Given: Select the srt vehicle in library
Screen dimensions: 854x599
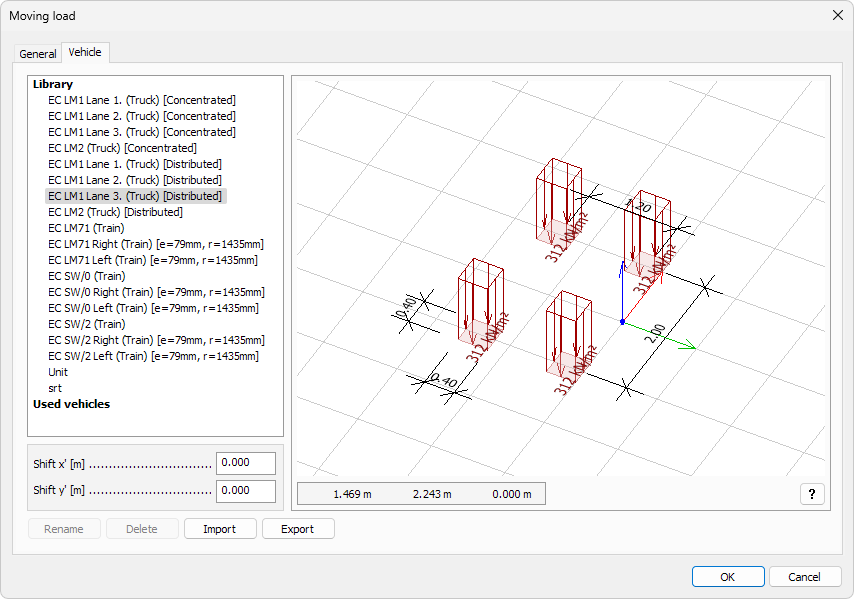Looking at the screenshot, I should coord(55,388).
